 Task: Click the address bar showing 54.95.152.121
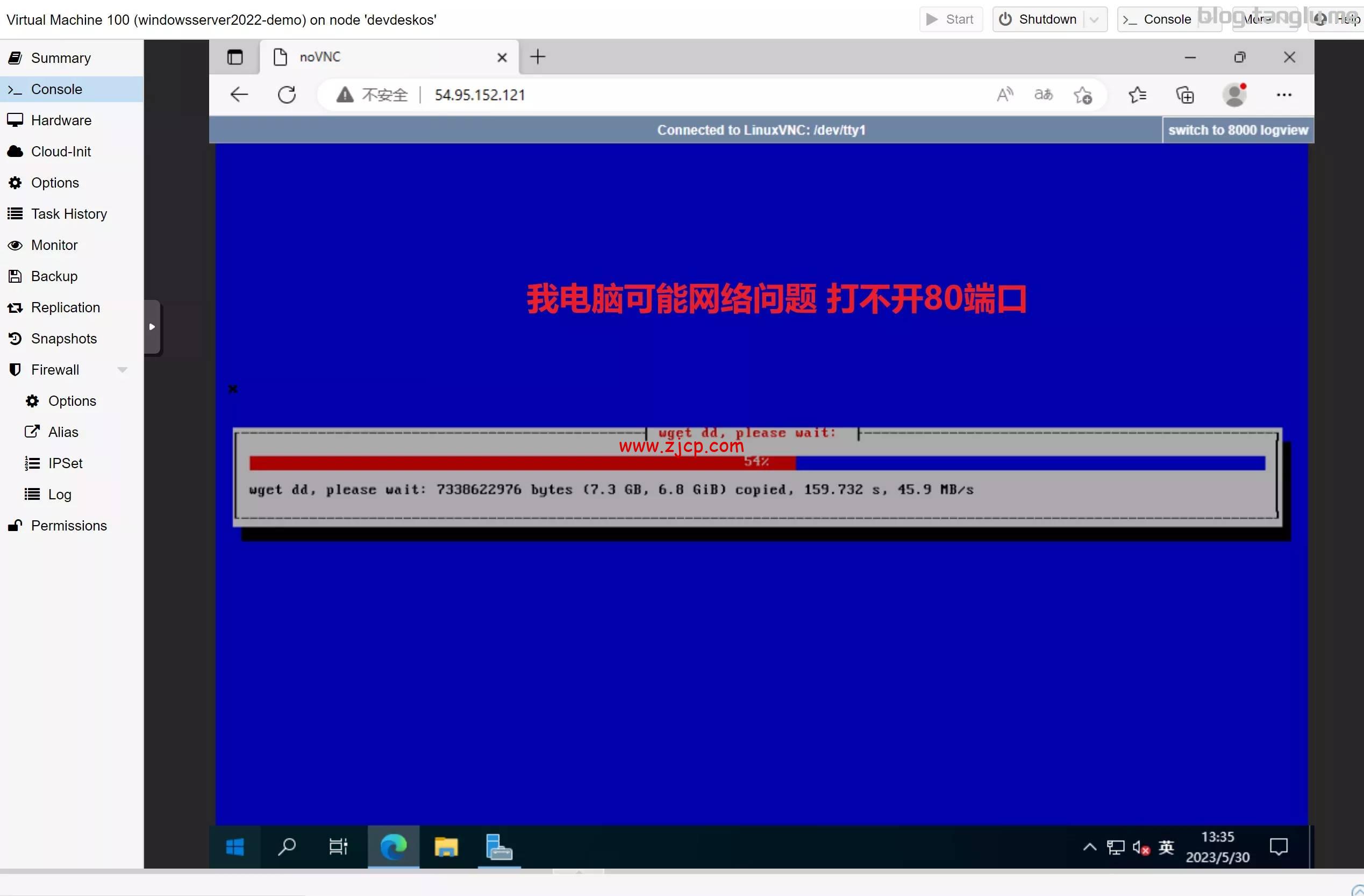tap(479, 95)
